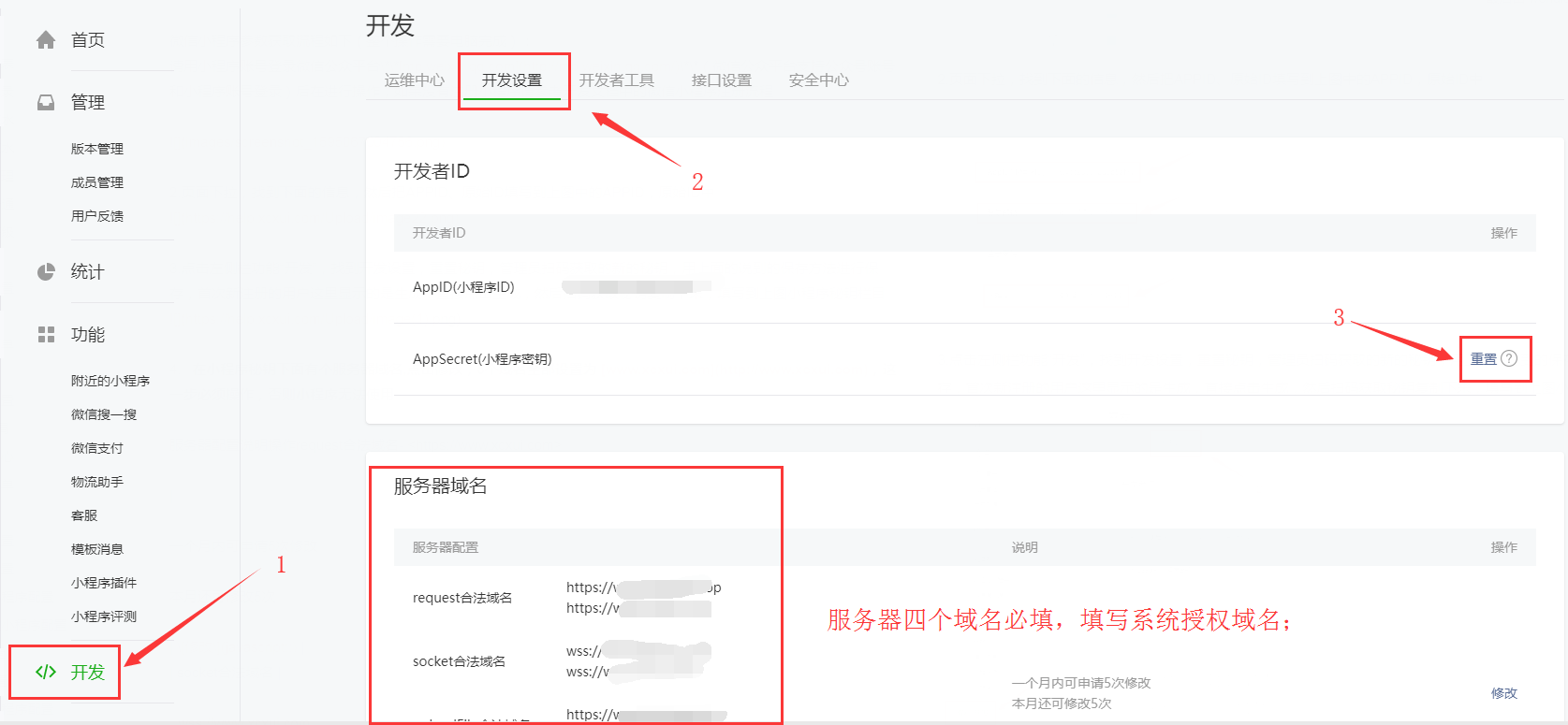Image resolution: width=1568 pixels, height=725 pixels.
Task: Switch to the 运维中心 tab
Action: 415,80
